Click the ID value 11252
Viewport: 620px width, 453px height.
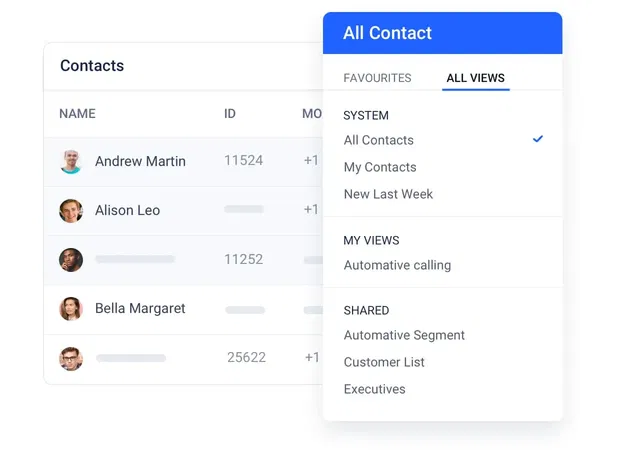[x=243, y=259]
